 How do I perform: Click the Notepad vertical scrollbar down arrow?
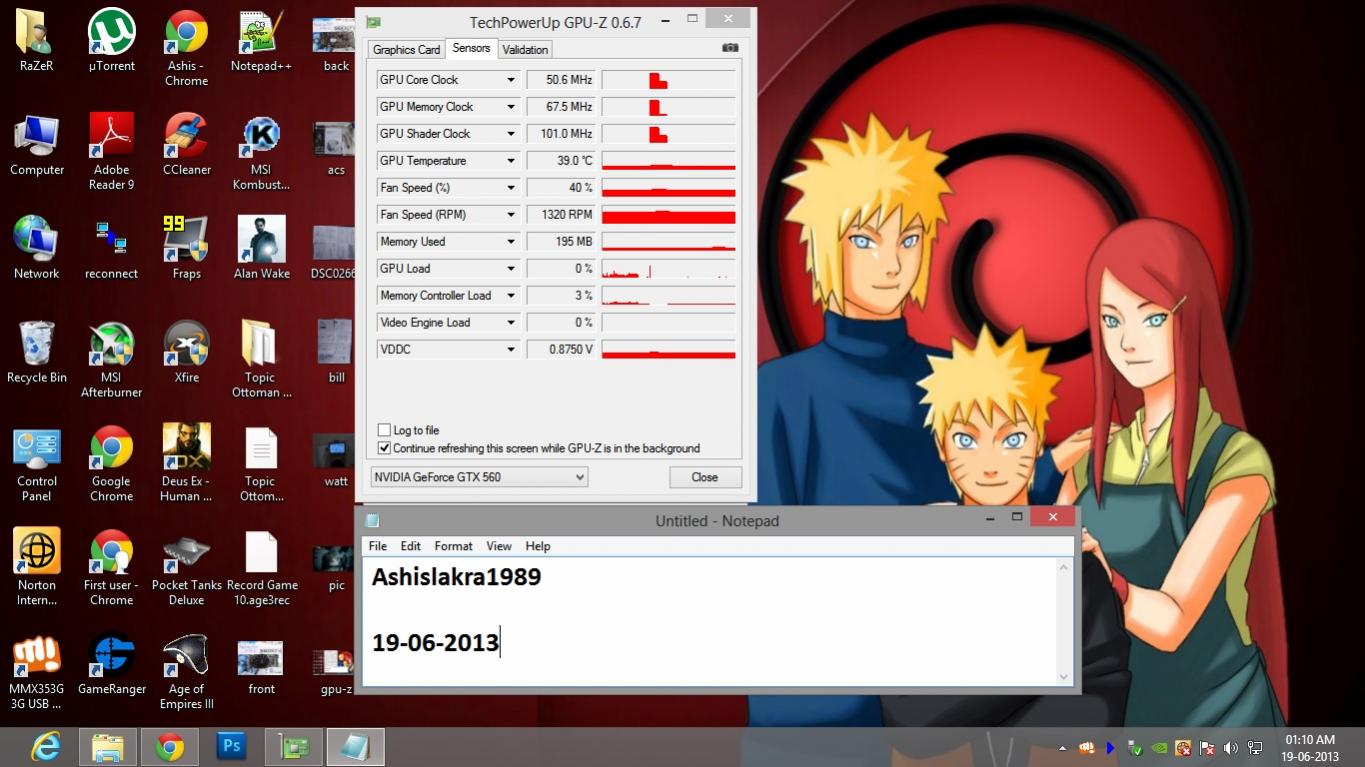1064,677
